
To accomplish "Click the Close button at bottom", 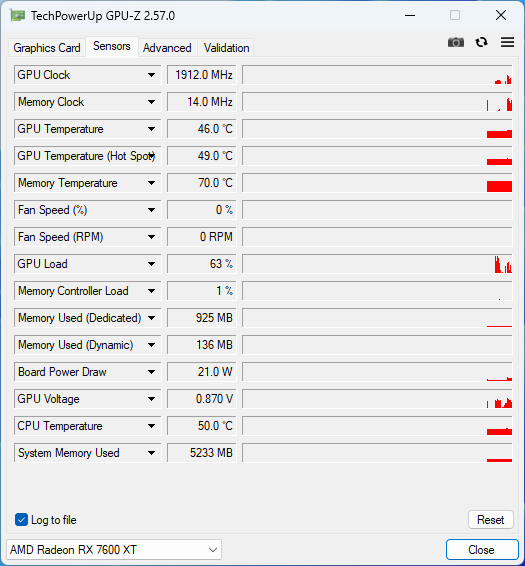I will coord(481,550).
